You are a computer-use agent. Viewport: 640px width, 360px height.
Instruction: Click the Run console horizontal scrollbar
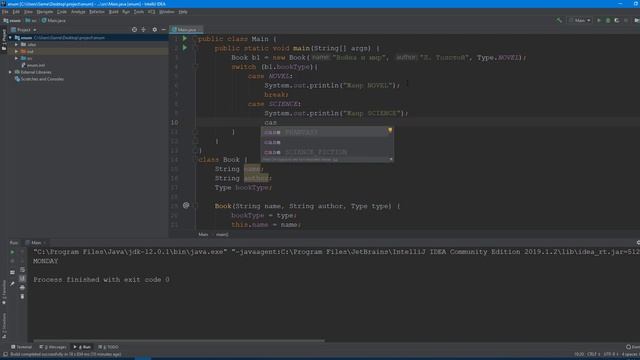179,340
